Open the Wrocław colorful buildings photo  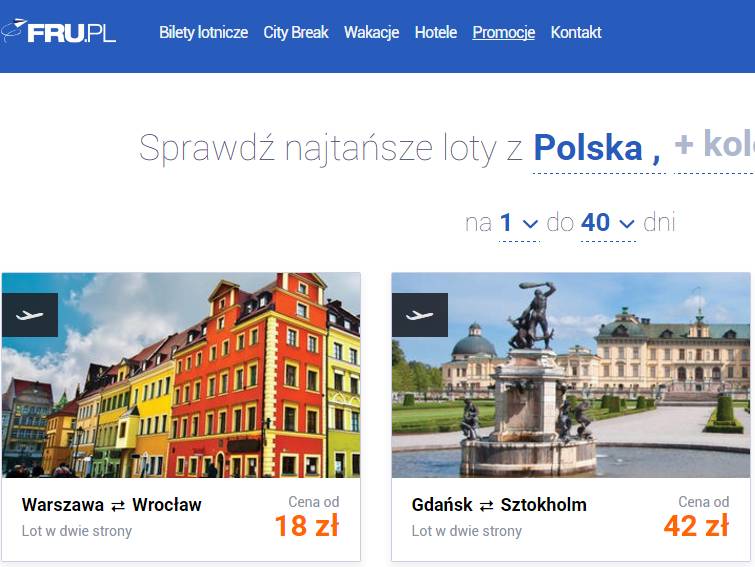[181, 375]
